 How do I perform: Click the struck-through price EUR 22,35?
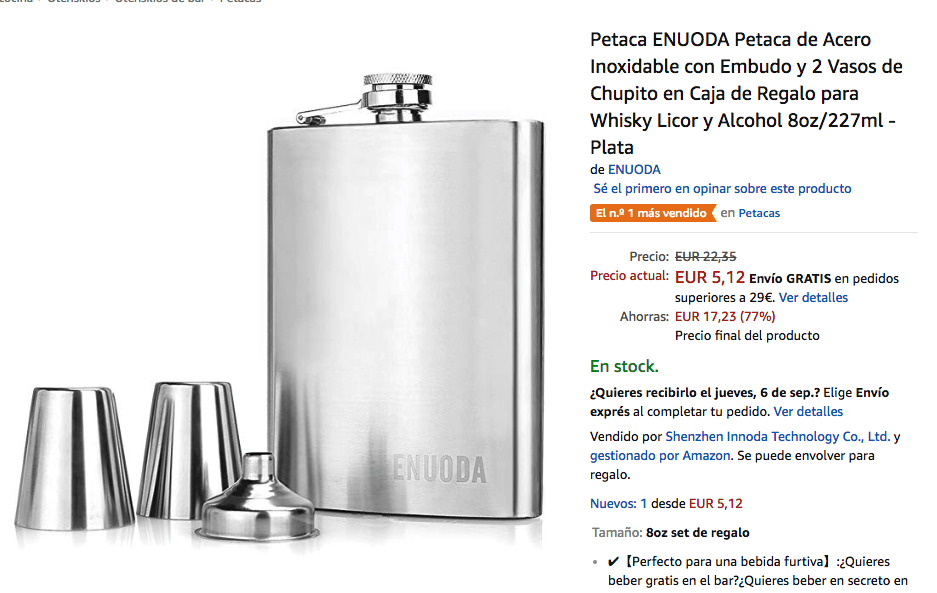pos(706,257)
